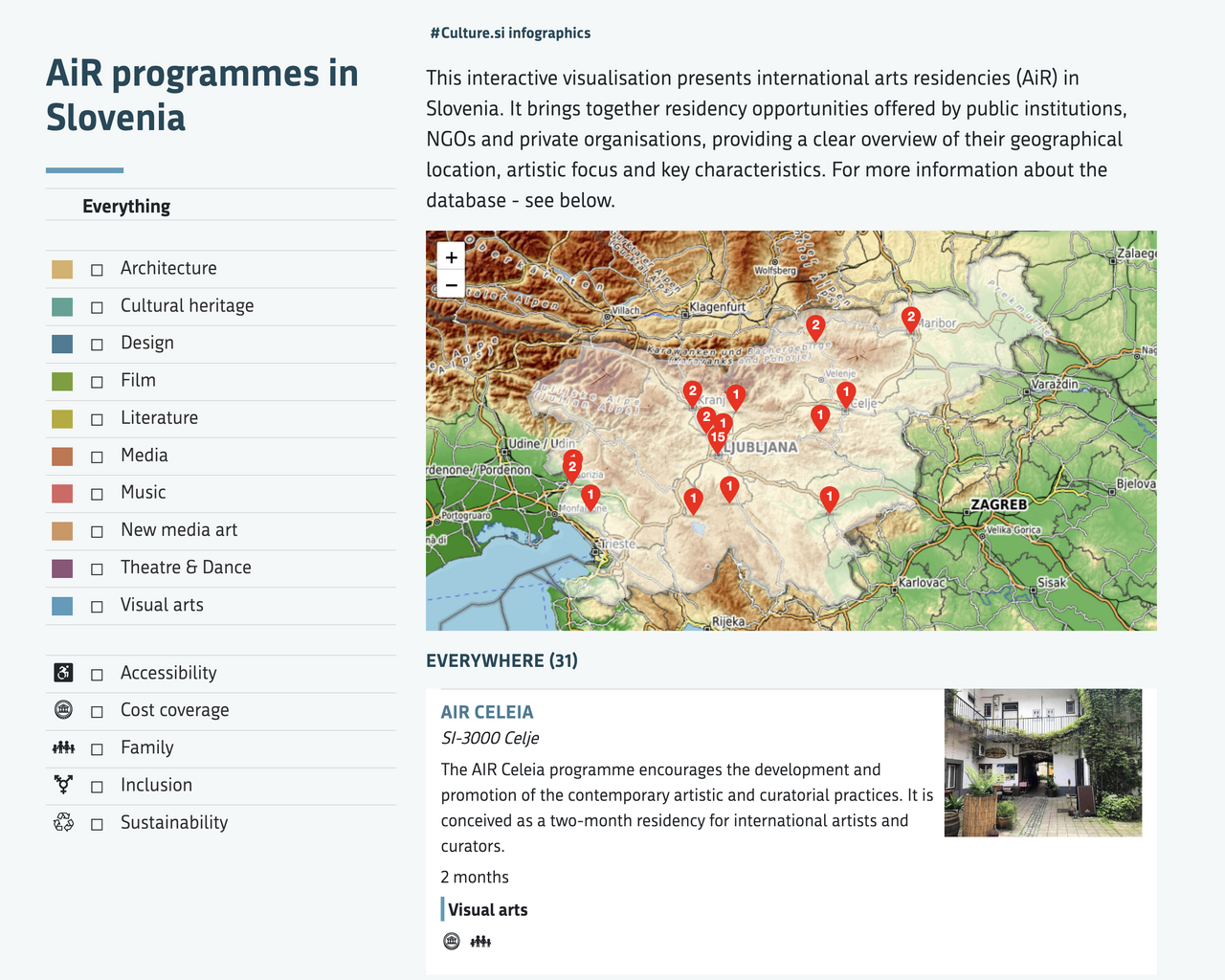
Task: Open the Kranj map marker showing 2
Action: point(692,393)
